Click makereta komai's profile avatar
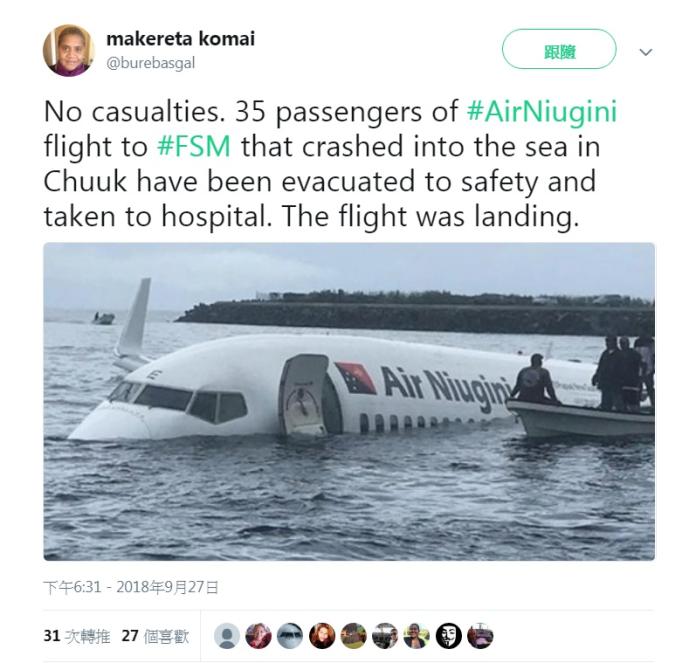 coord(69,50)
